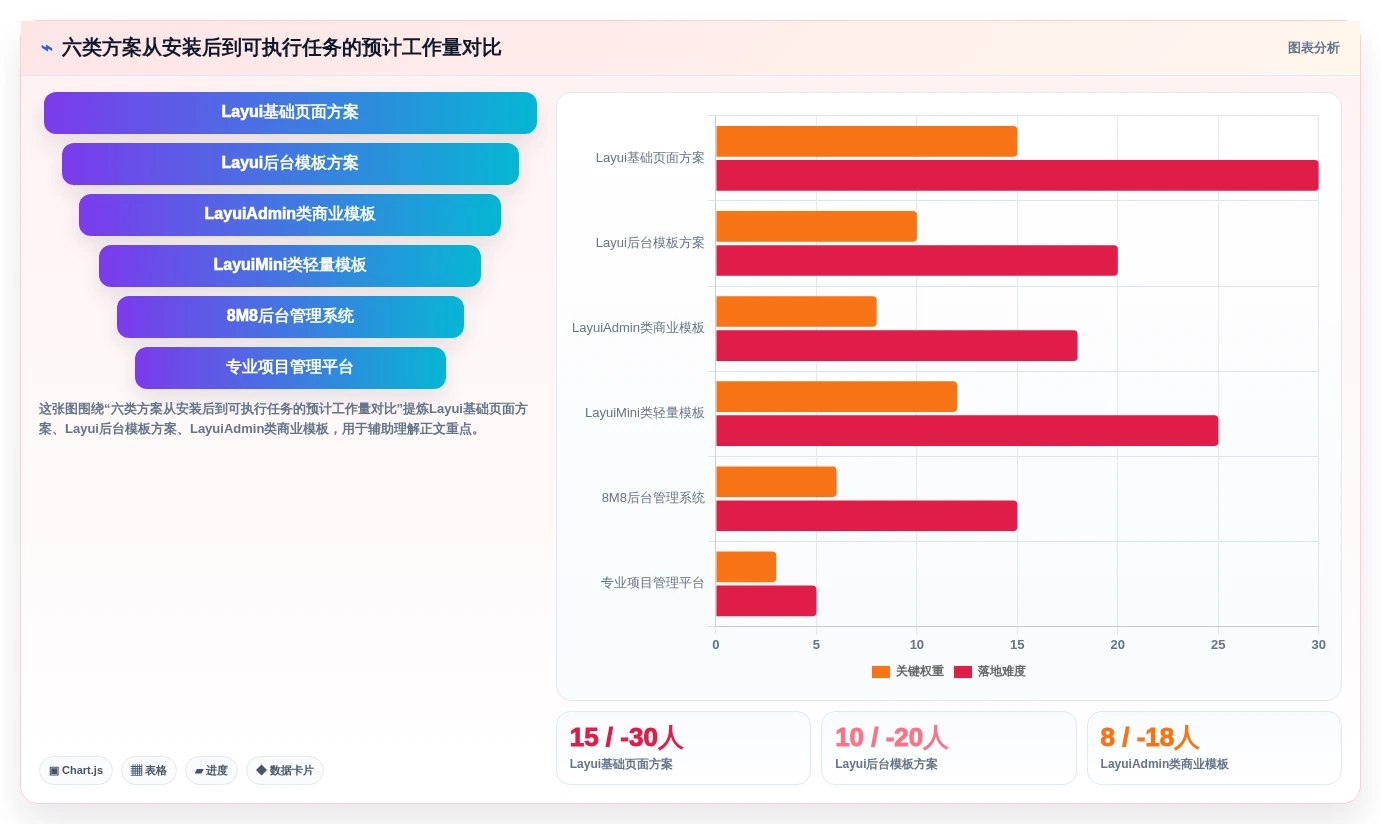Select the LayuiAdmin类商业模板 funnel bar
This screenshot has height=824, width=1381.
(x=290, y=215)
